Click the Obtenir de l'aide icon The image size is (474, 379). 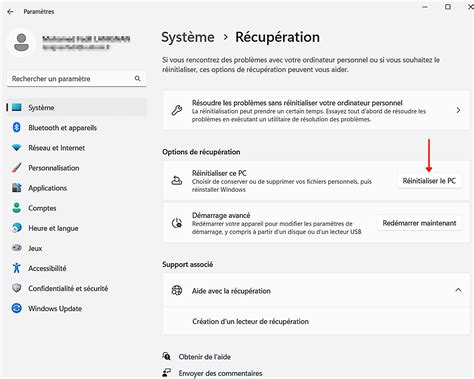pyautogui.click(x=167, y=356)
